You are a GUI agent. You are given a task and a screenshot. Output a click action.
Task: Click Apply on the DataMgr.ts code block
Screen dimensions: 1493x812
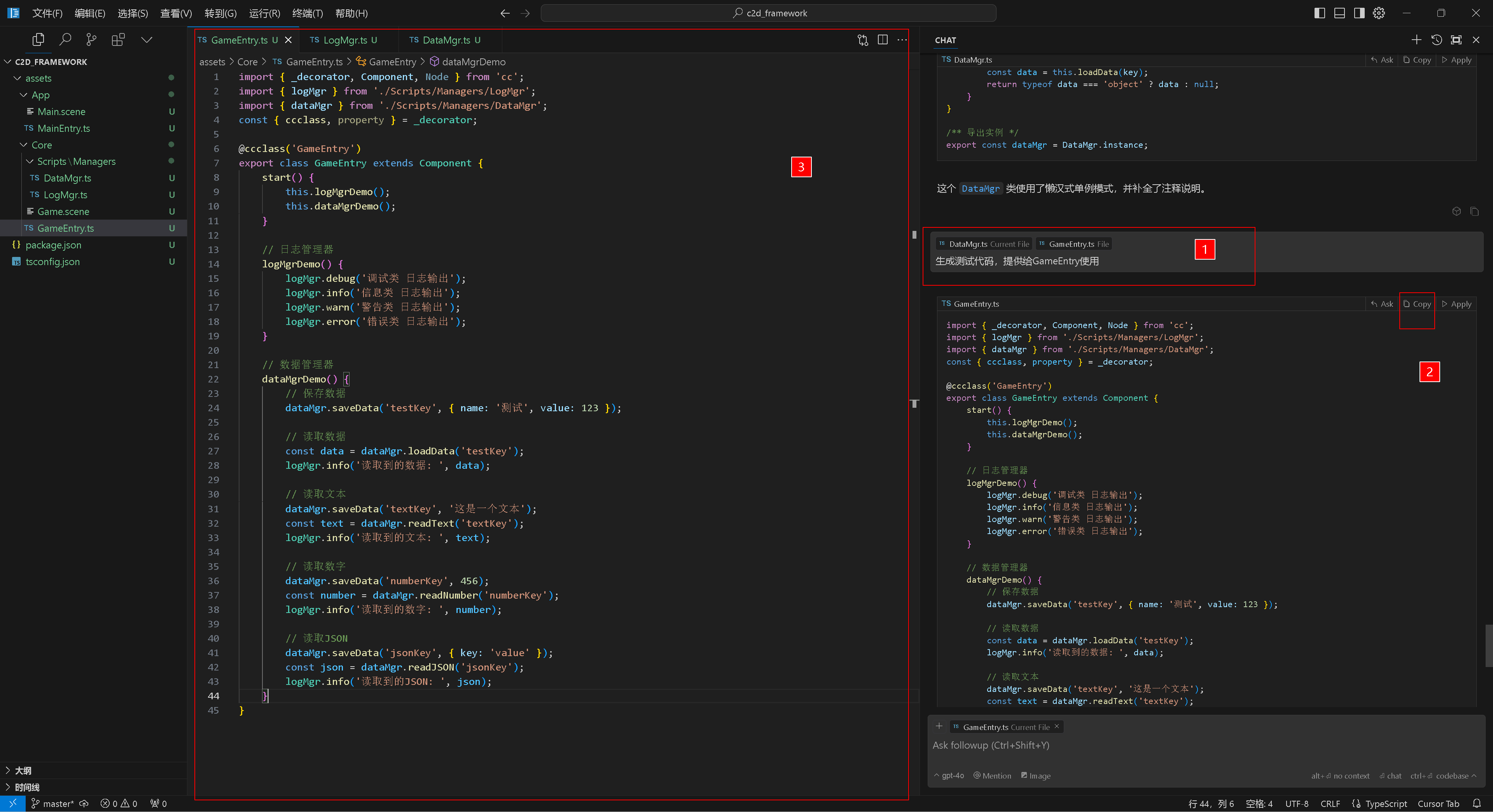pyautogui.click(x=1456, y=60)
